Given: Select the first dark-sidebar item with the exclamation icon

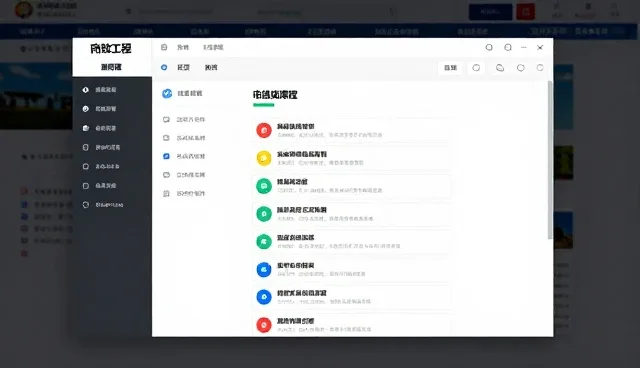Looking at the screenshot, I should 100,90.
